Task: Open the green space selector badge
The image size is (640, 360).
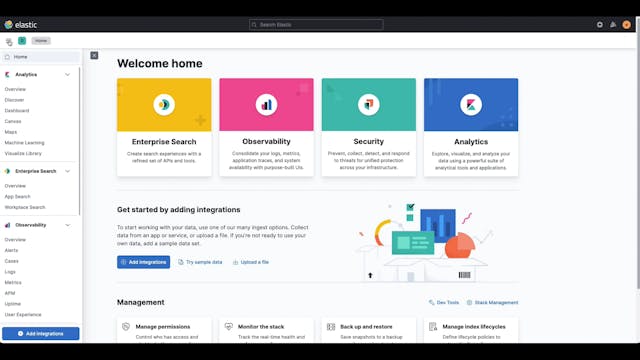Action: 22,40
